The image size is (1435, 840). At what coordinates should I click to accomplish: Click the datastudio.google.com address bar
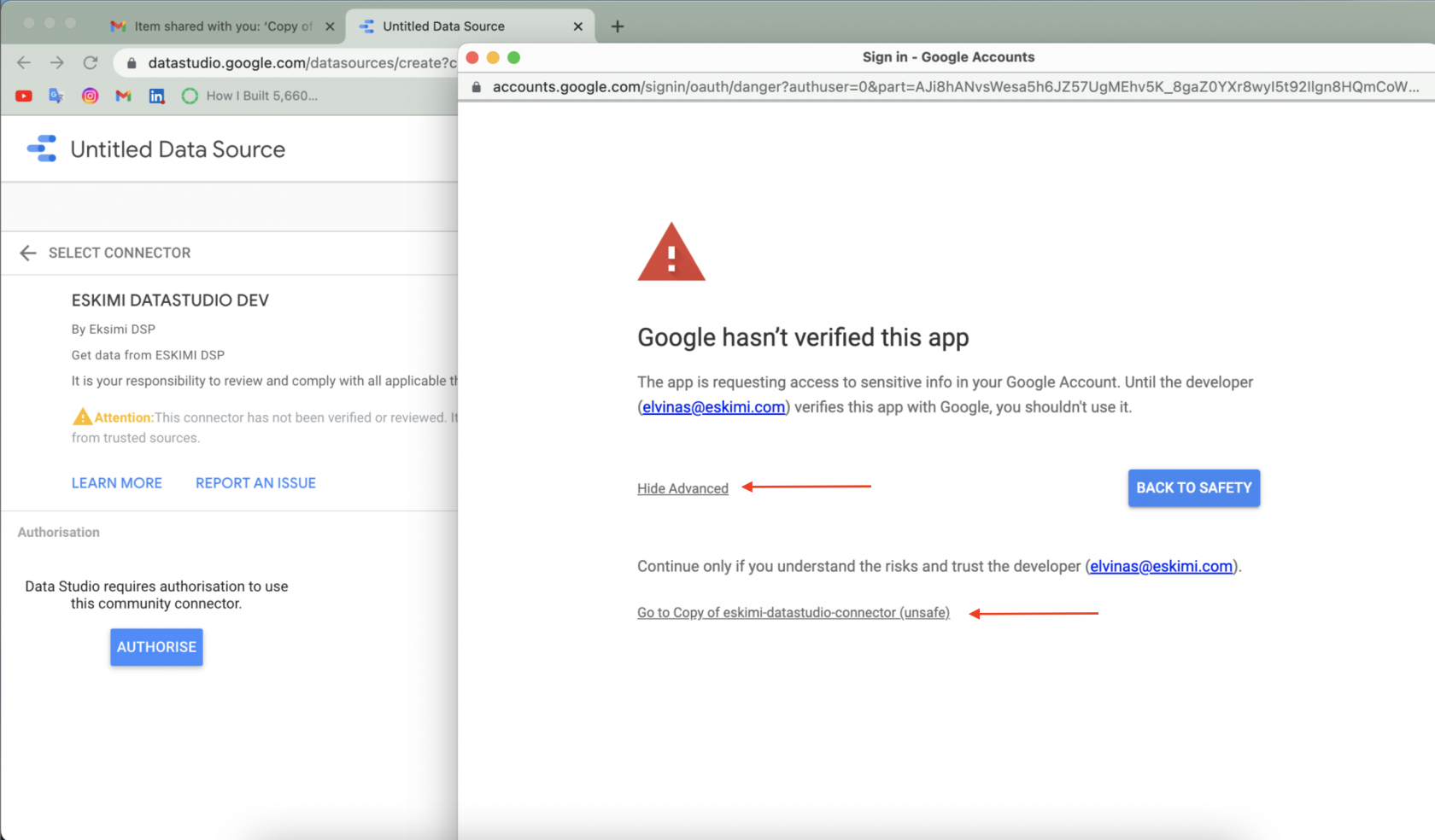[x=302, y=62]
